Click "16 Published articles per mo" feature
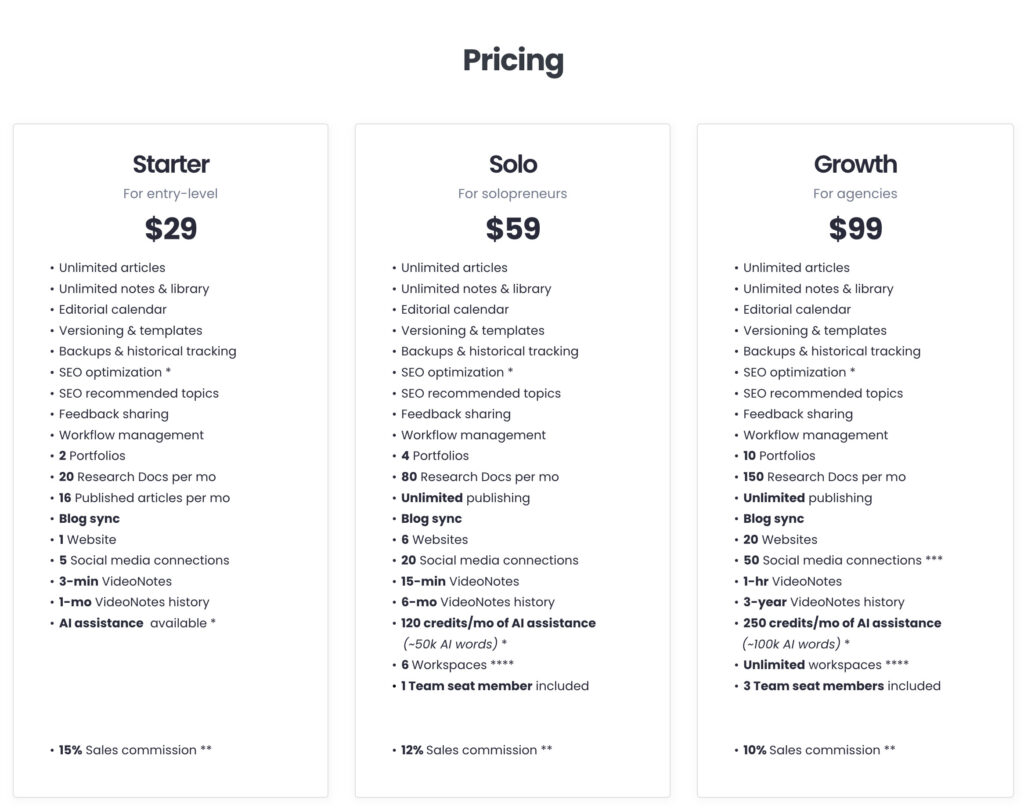Screen dimensions: 1024x811 point(144,498)
